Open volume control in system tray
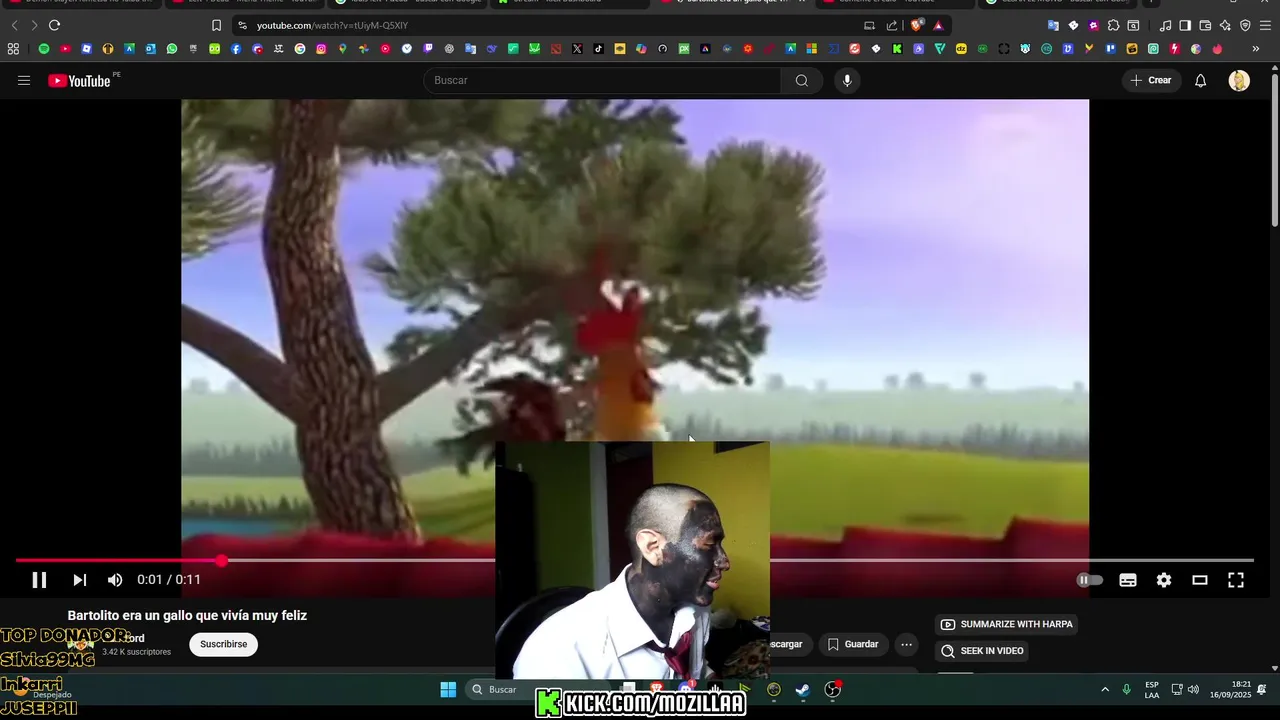 click(1193, 690)
